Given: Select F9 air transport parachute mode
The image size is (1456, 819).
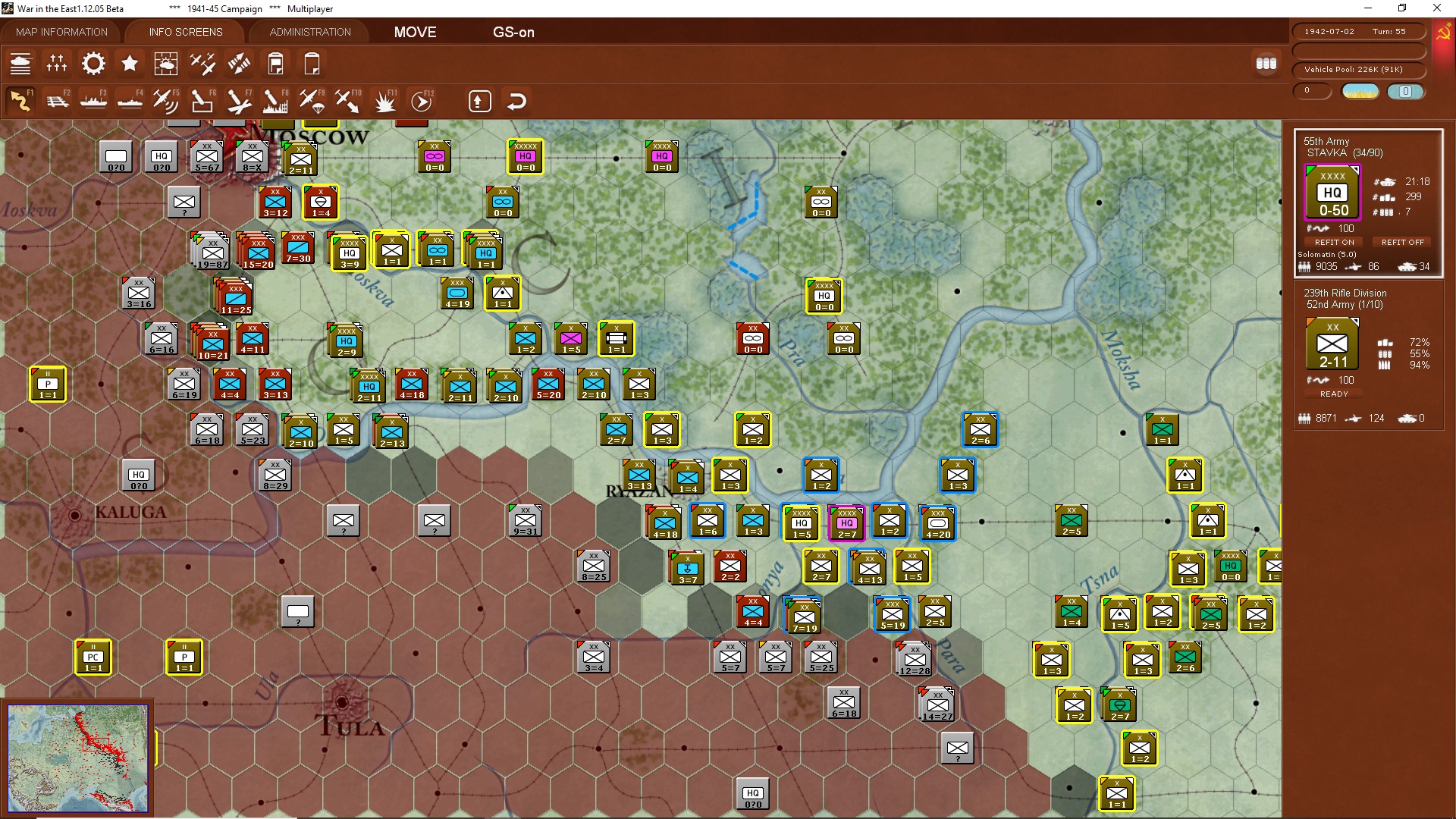Looking at the screenshot, I should coord(312,101).
